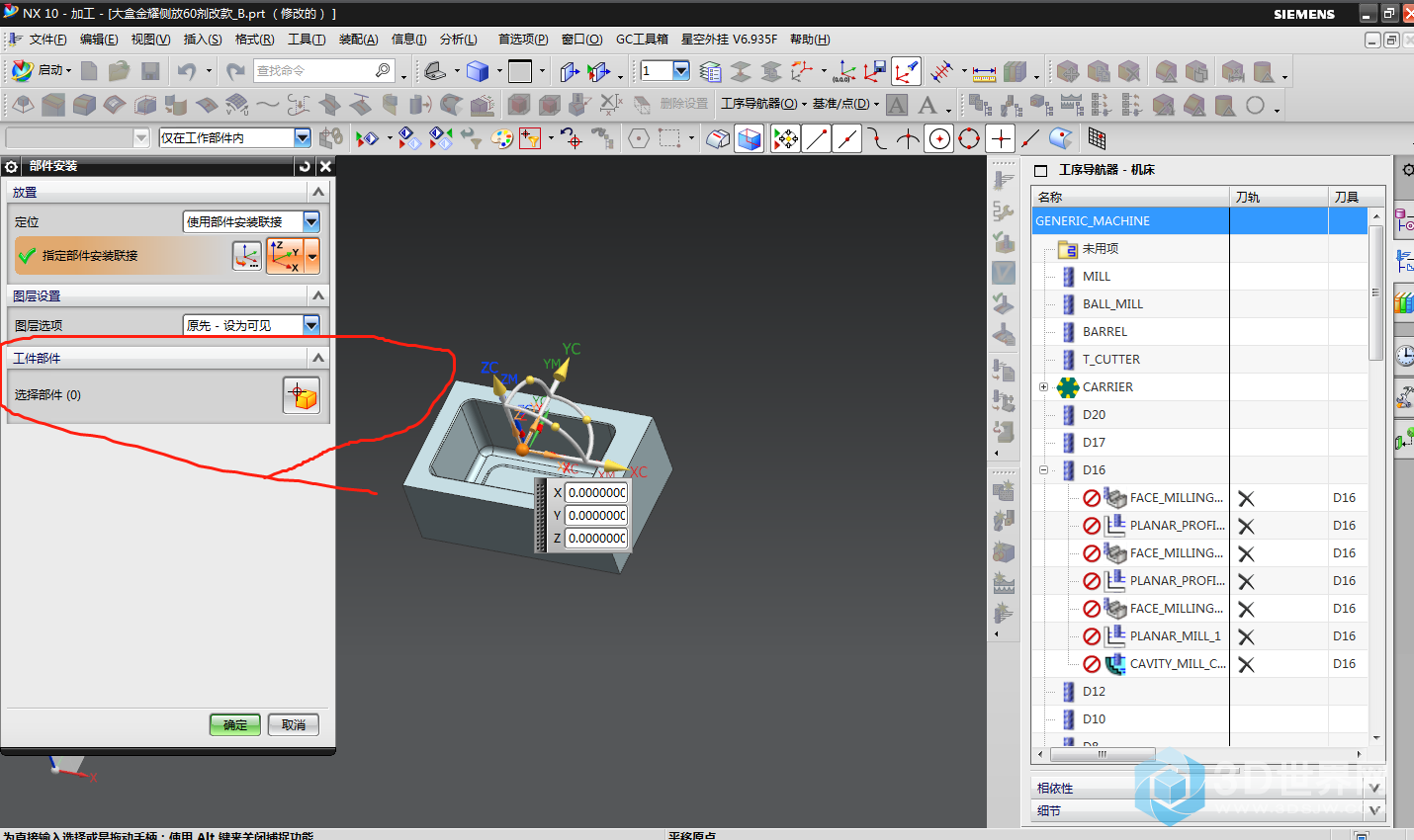Image resolution: width=1414 pixels, height=840 pixels.
Task: Open the work layer dropdown showing 1
Action: (665, 70)
